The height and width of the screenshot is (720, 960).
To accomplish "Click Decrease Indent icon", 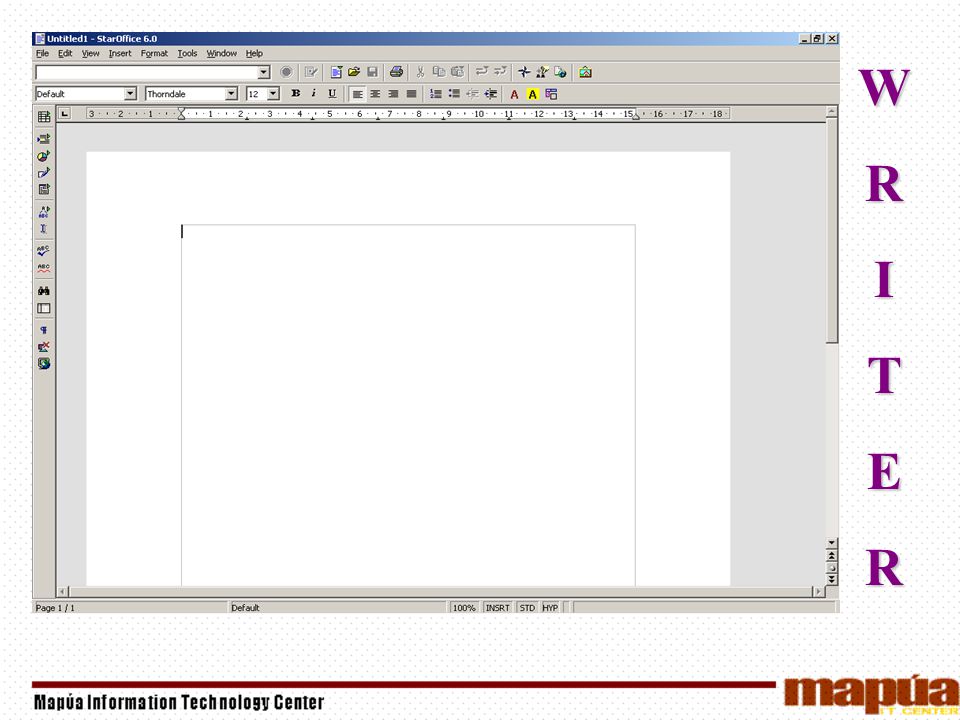I will 472,94.
